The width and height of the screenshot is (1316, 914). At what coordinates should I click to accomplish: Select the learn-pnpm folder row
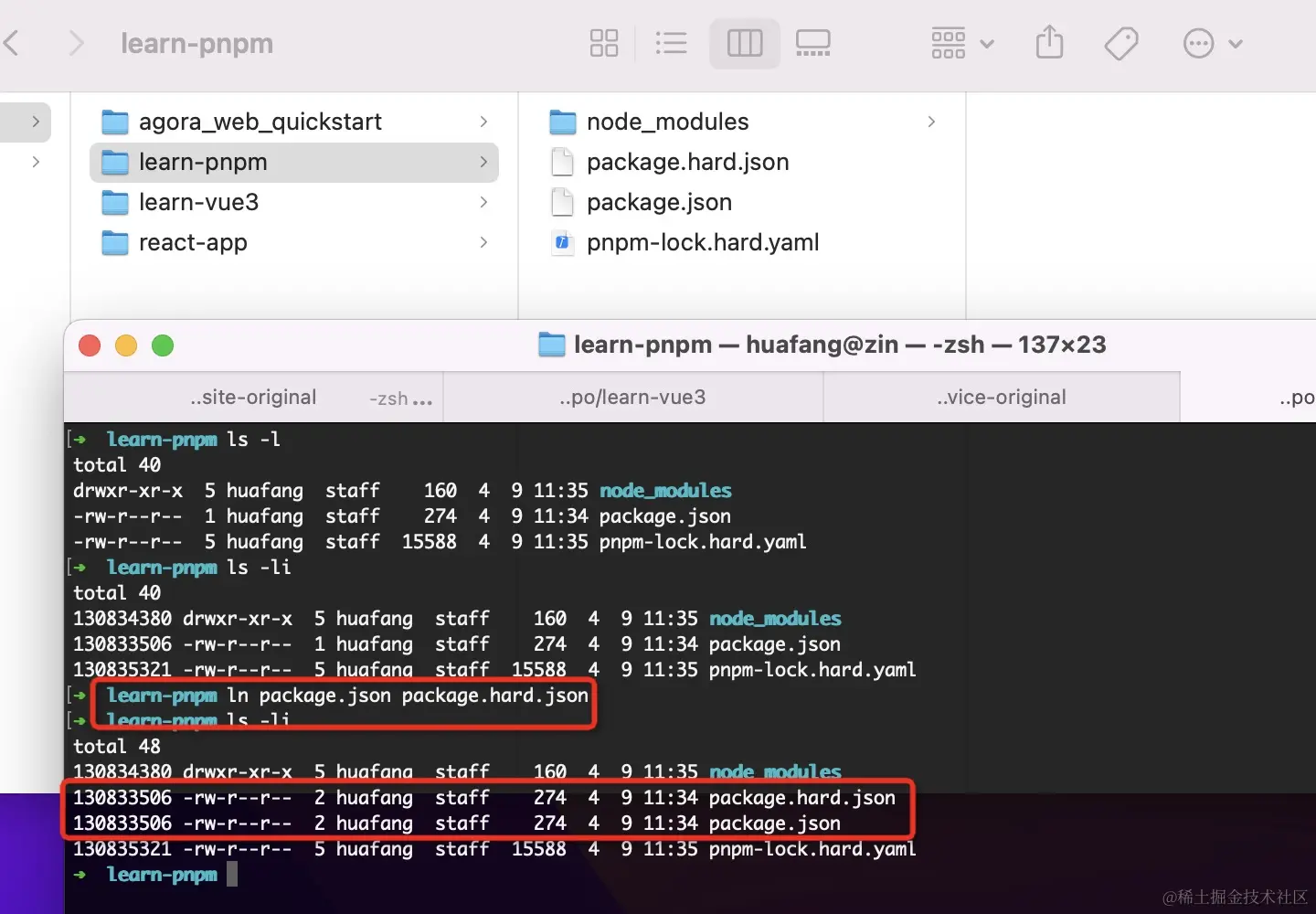(x=294, y=162)
